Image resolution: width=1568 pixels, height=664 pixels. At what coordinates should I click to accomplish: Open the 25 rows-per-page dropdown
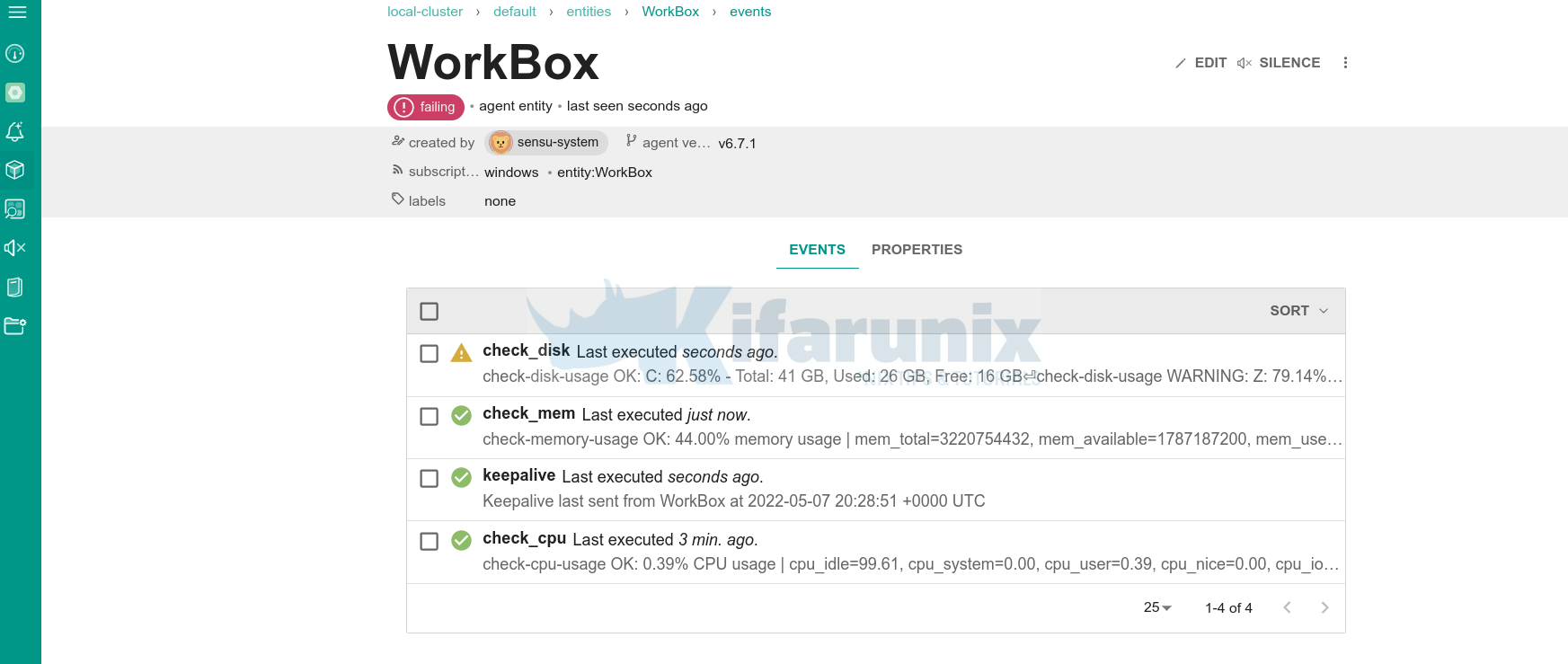point(1157,607)
